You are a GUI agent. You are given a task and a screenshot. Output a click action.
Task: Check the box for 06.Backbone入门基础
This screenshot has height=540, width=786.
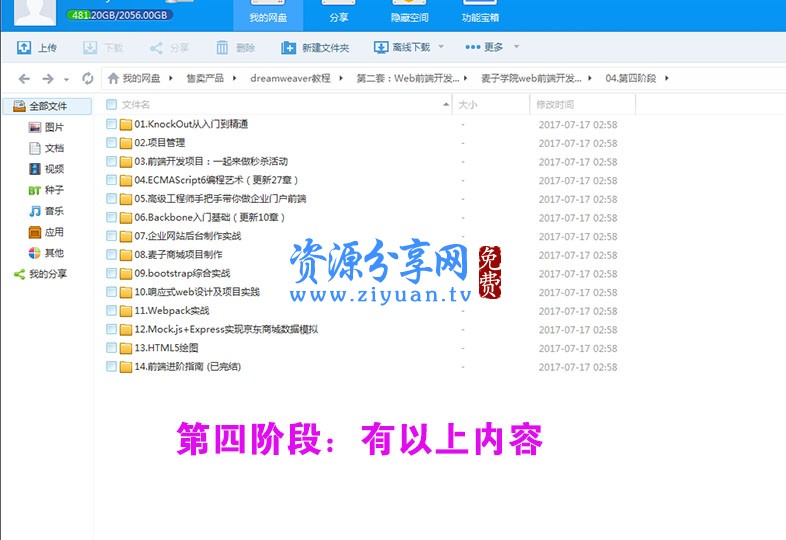click(x=111, y=217)
